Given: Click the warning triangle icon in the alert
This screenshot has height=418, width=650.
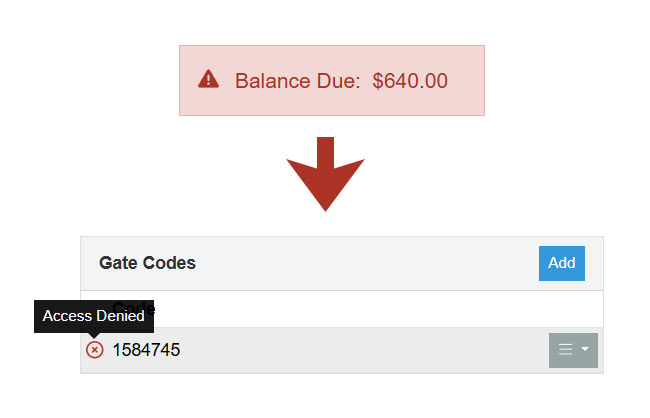Looking at the screenshot, I should 208,79.
